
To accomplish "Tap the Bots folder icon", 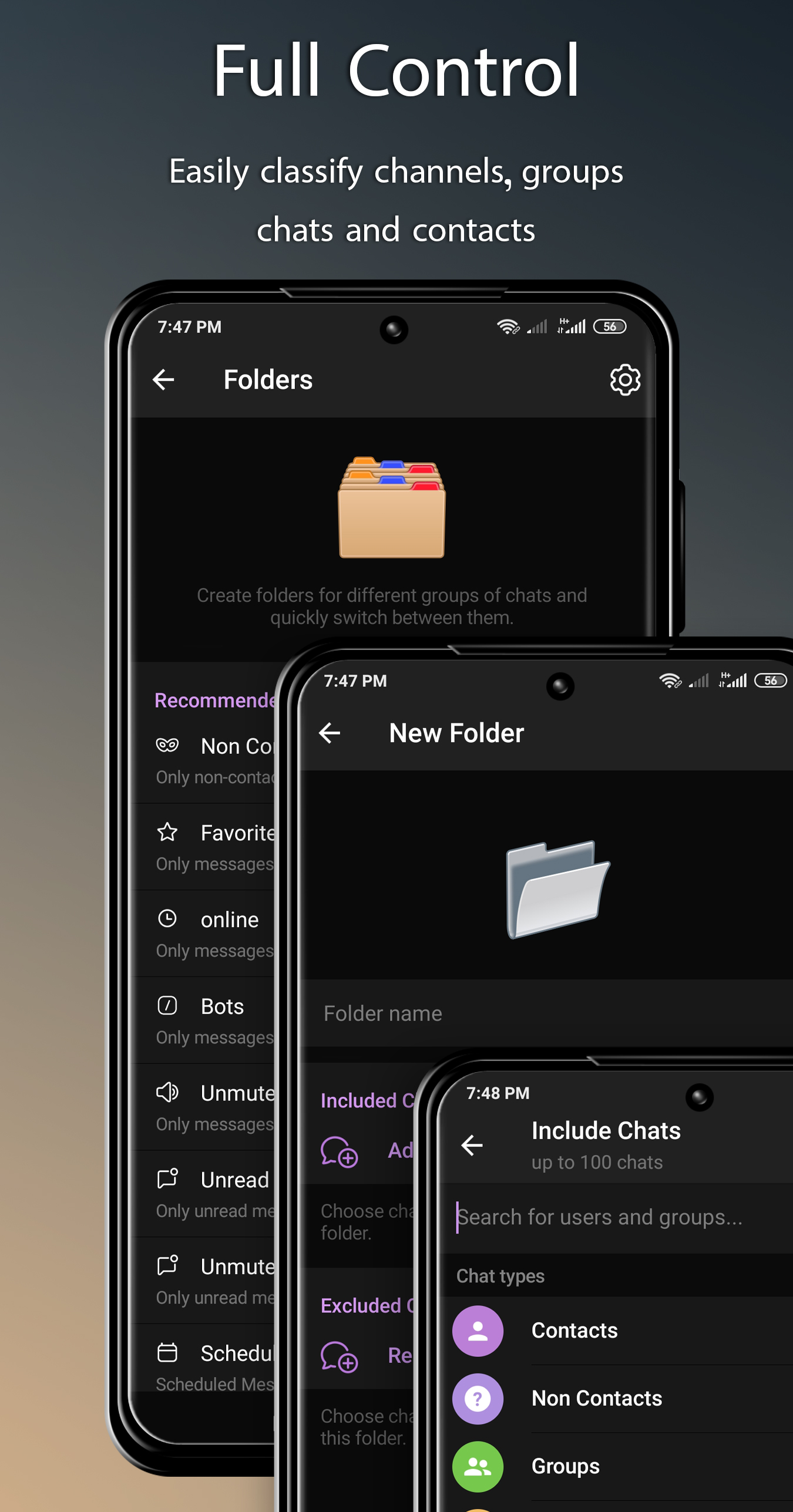I will click(x=167, y=1005).
